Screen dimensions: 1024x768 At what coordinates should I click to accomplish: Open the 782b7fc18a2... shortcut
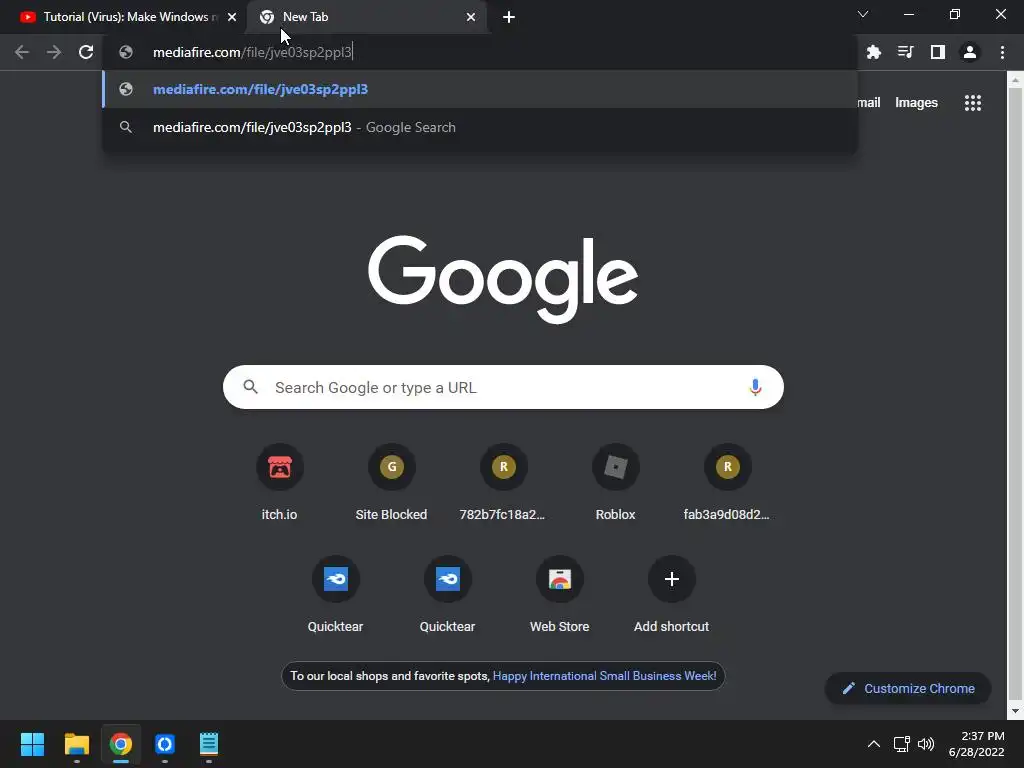(x=503, y=482)
